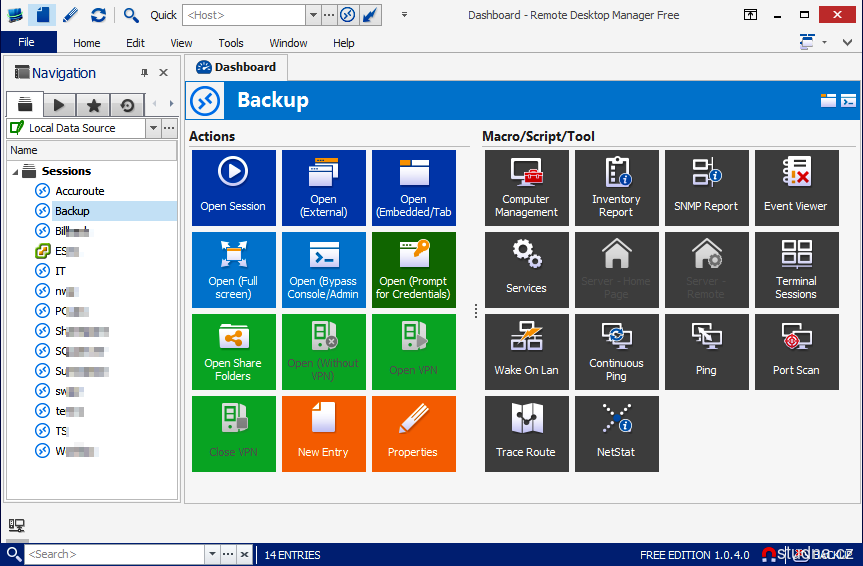Click the Open Session action tile
This screenshot has width=863, height=566.
tap(233, 187)
